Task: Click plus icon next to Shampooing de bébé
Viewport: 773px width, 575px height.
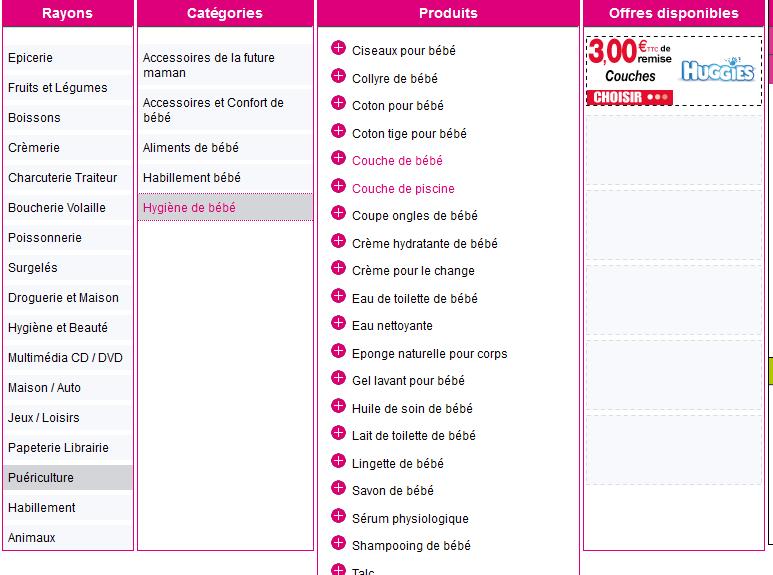Action: point(338,543)
